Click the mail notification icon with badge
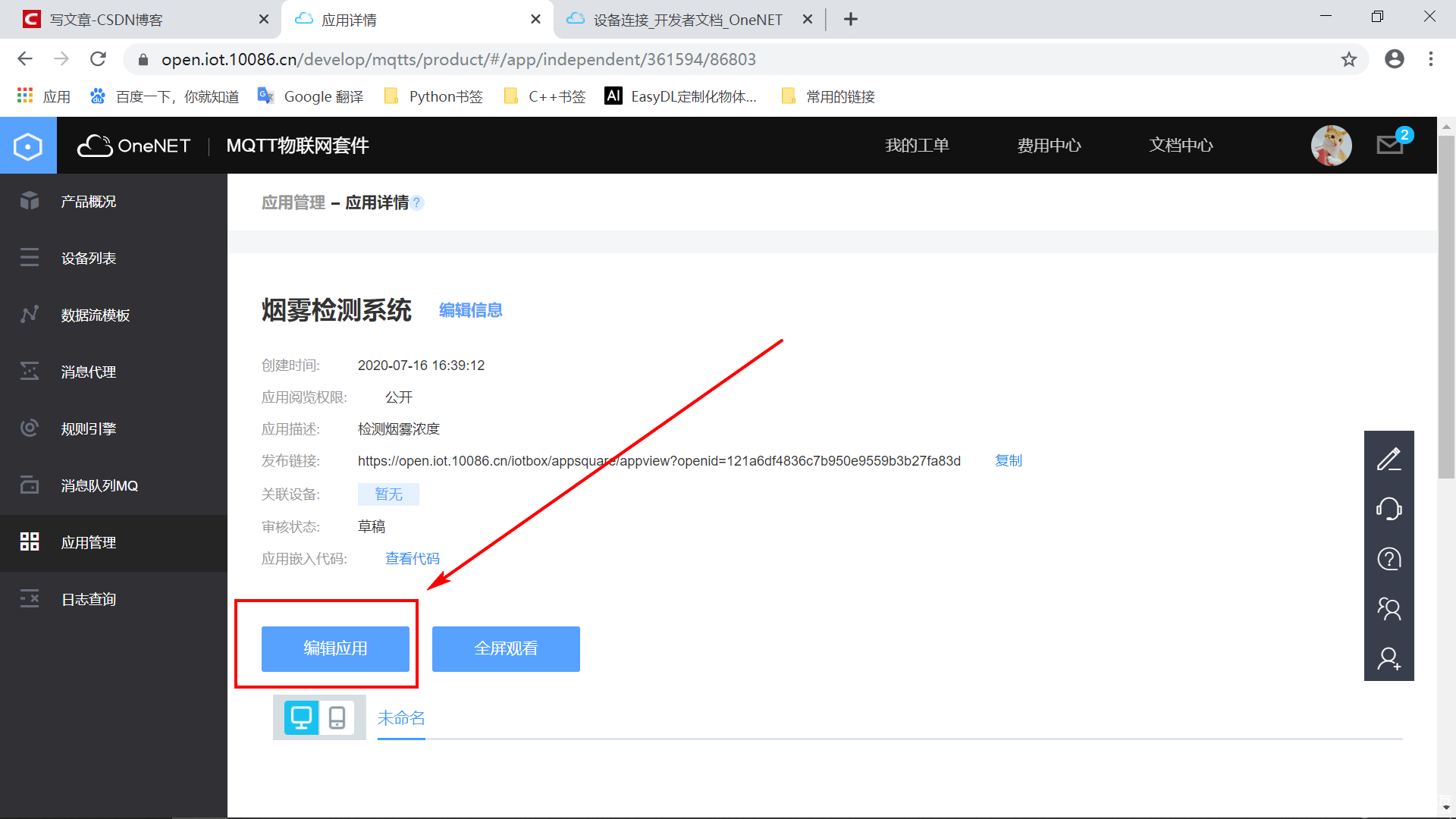This screenshot has height=819, width=1456. pos(1390,144)
